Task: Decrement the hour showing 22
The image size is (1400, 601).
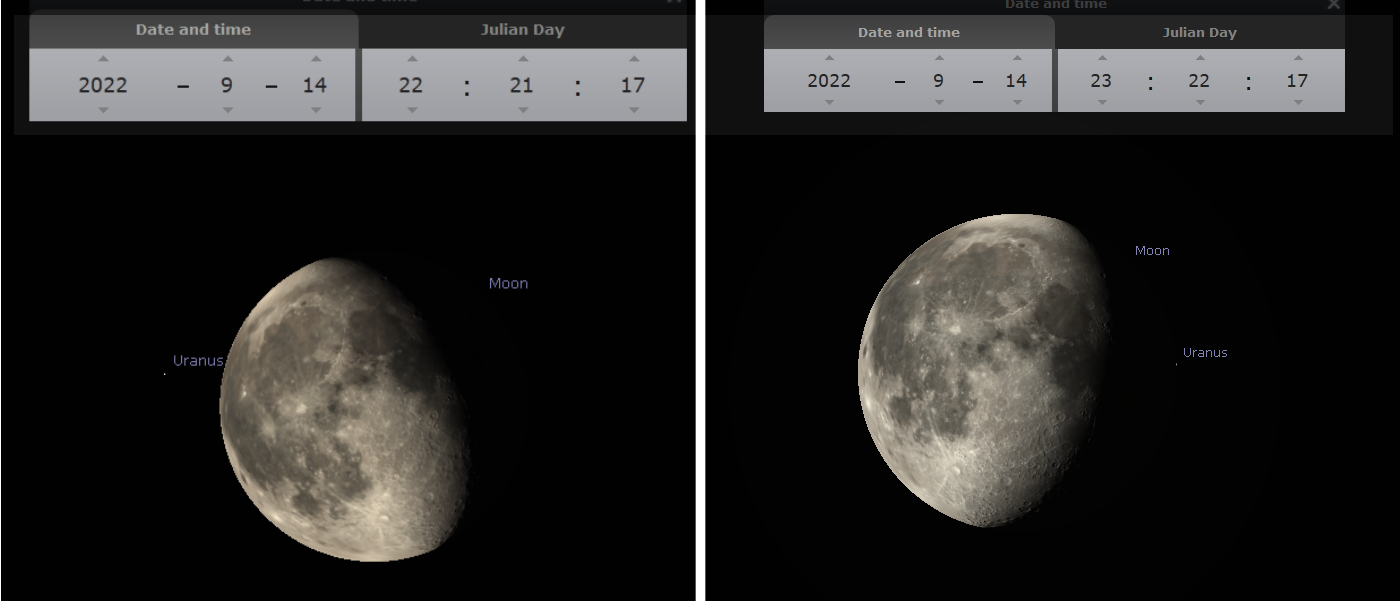Action: pos(412,111)
